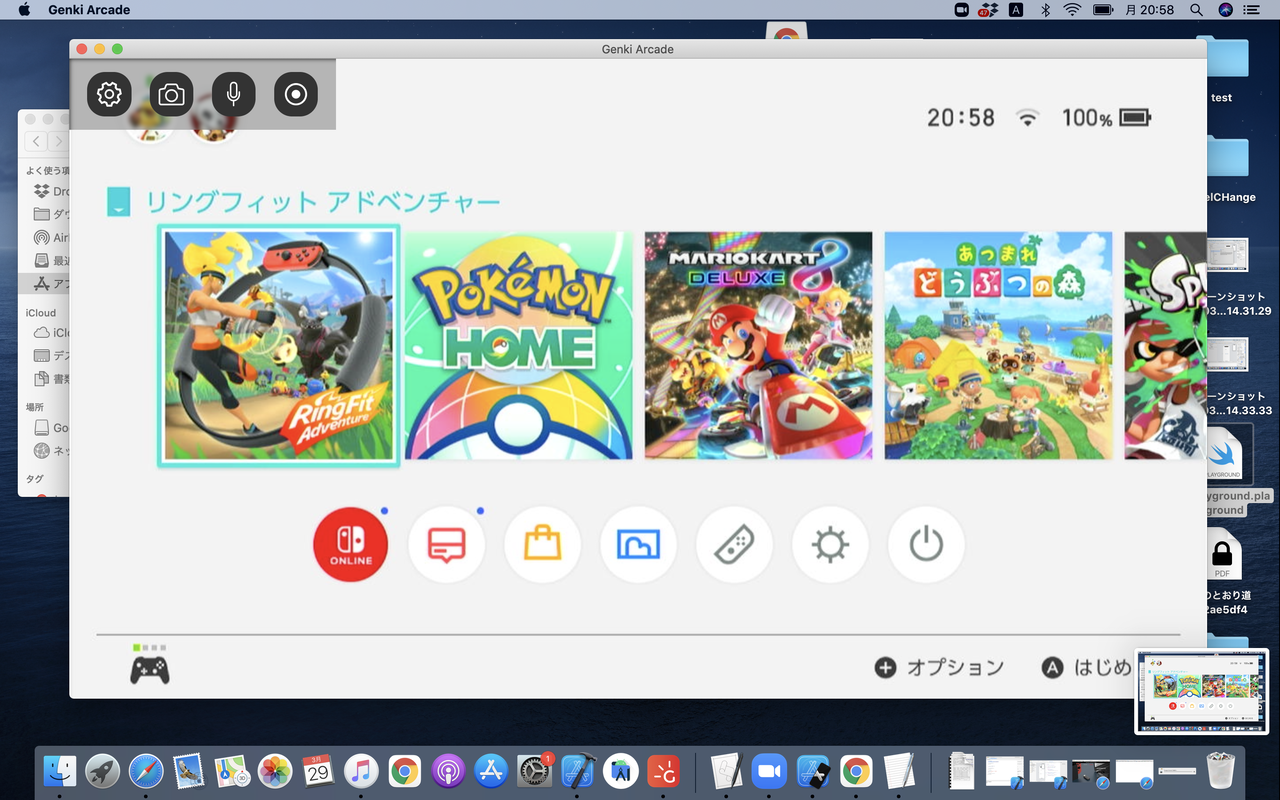This screenshot has width=1280, height=800.
Task: Open the Controllers icon
Action: [734, 545]
